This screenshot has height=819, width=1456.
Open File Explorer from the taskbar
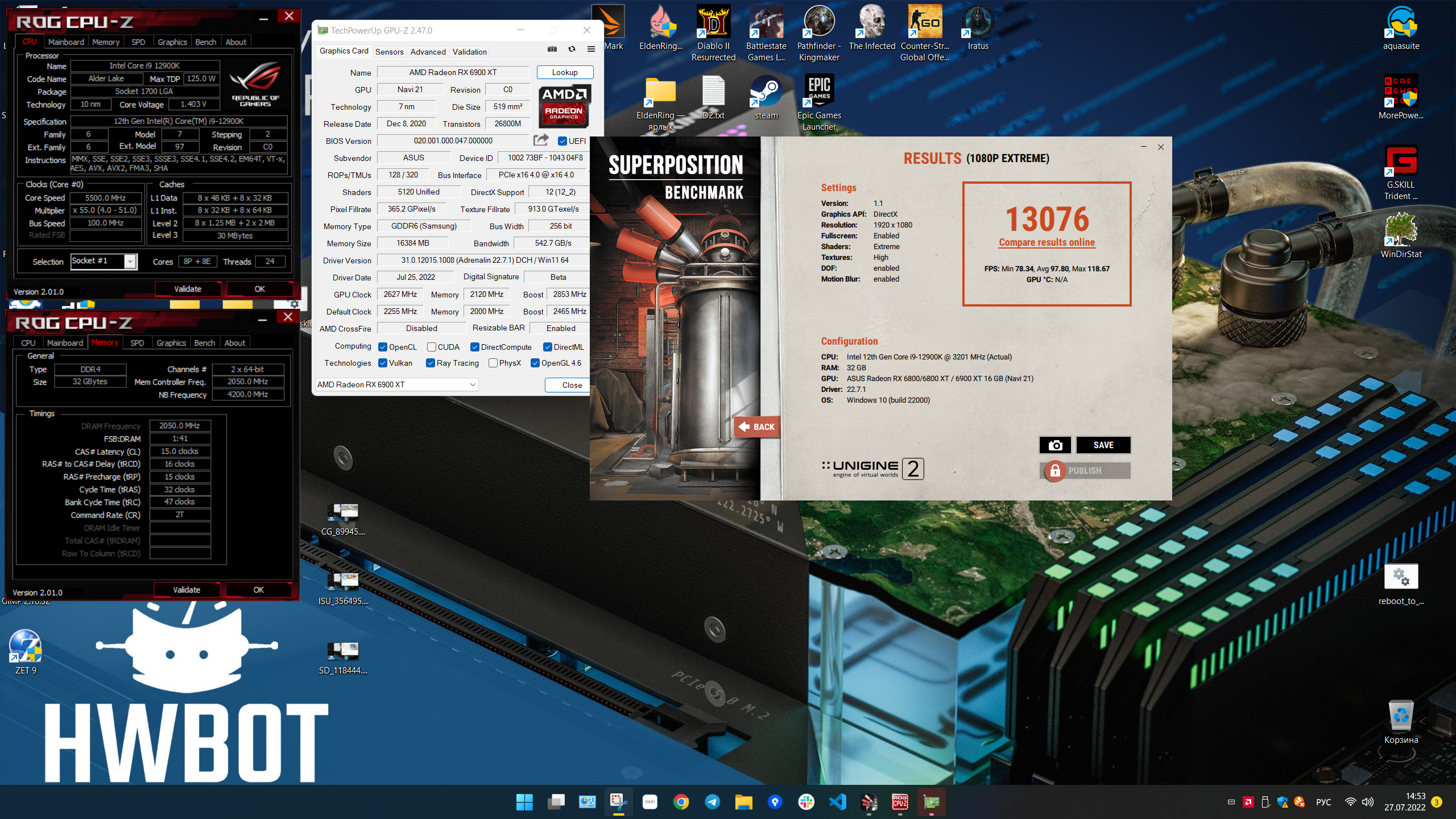(x=743, y=802)
